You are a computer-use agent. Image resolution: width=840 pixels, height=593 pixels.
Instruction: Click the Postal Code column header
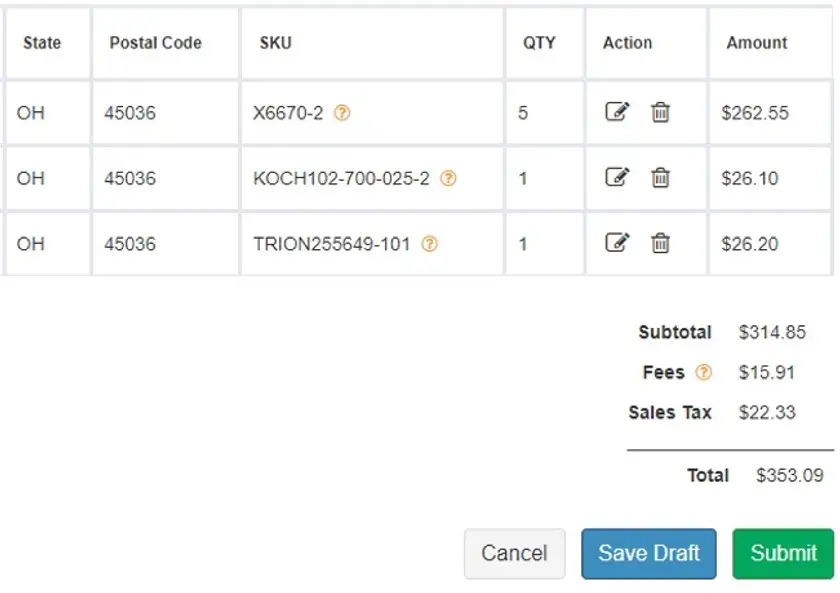[155, 43]
